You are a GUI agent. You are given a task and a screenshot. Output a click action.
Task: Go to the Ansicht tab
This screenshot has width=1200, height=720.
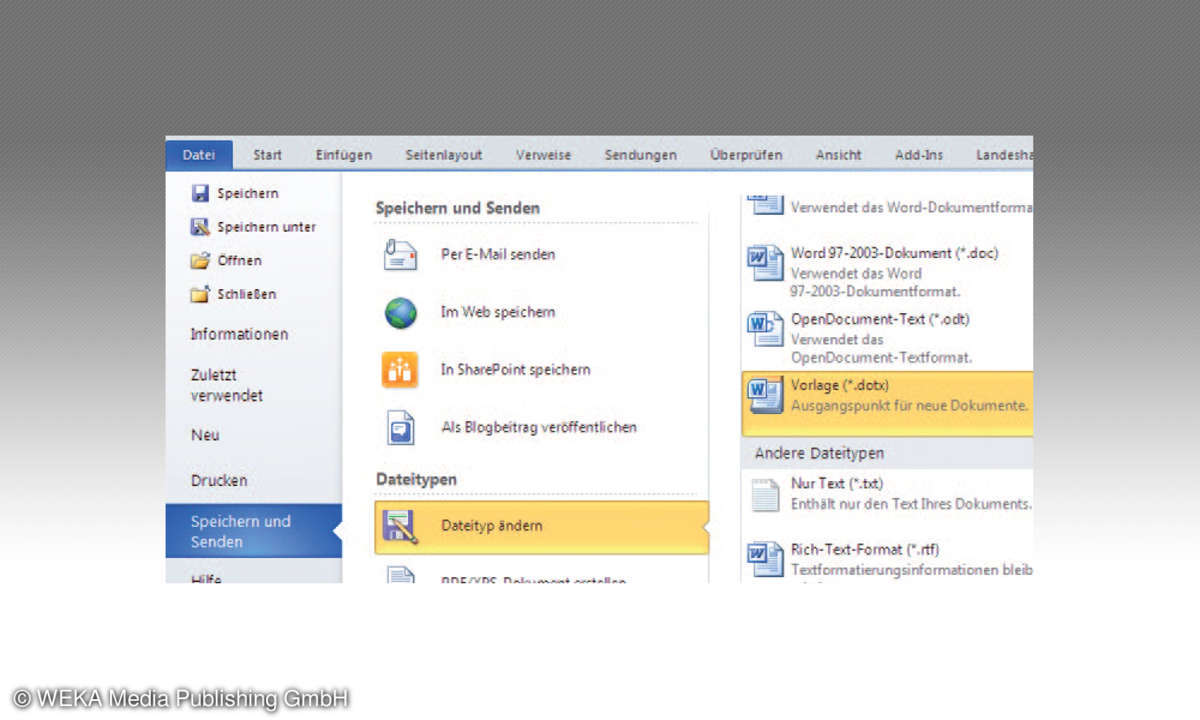(x=839, y=155)
